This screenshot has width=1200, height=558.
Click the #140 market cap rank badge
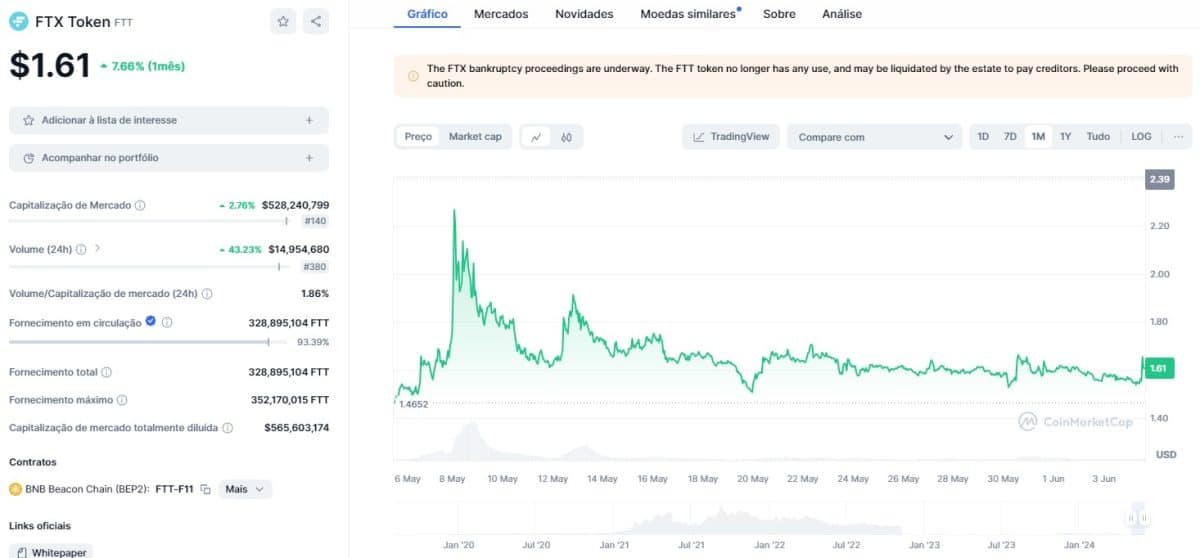(x=314, y=221)
